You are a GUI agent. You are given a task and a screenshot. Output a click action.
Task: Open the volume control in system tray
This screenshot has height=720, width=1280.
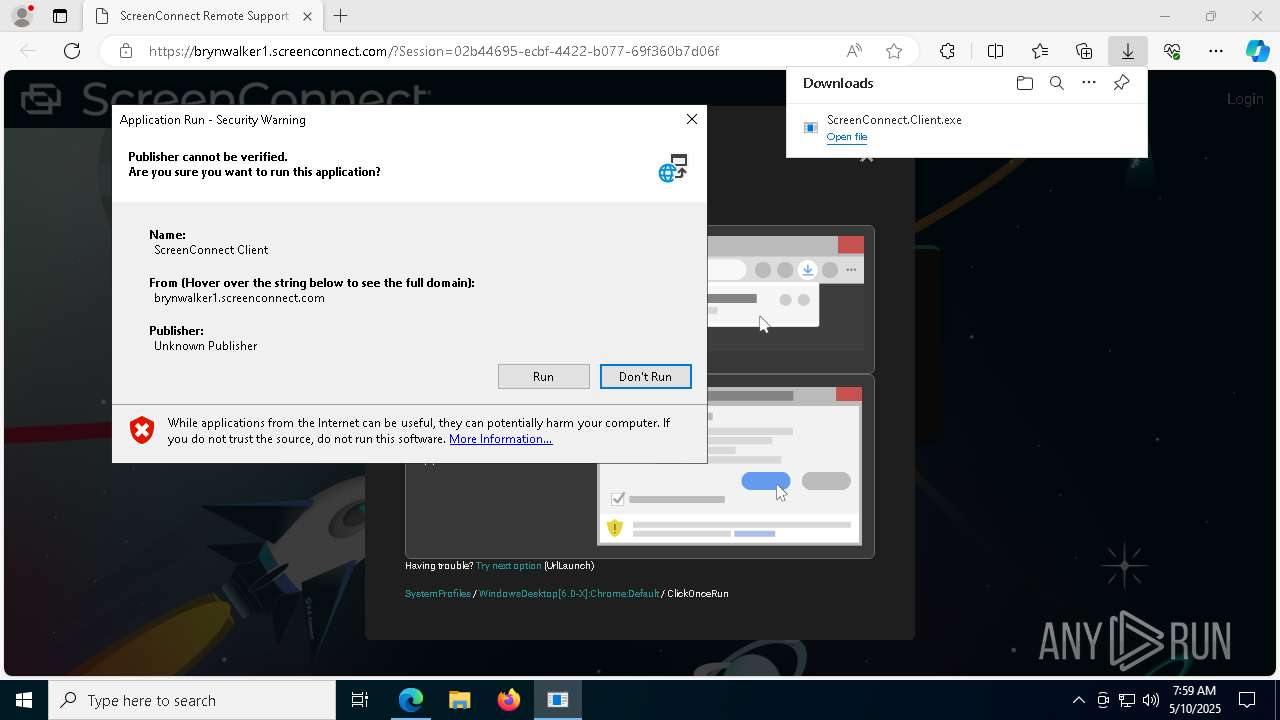coord(1150,700)
